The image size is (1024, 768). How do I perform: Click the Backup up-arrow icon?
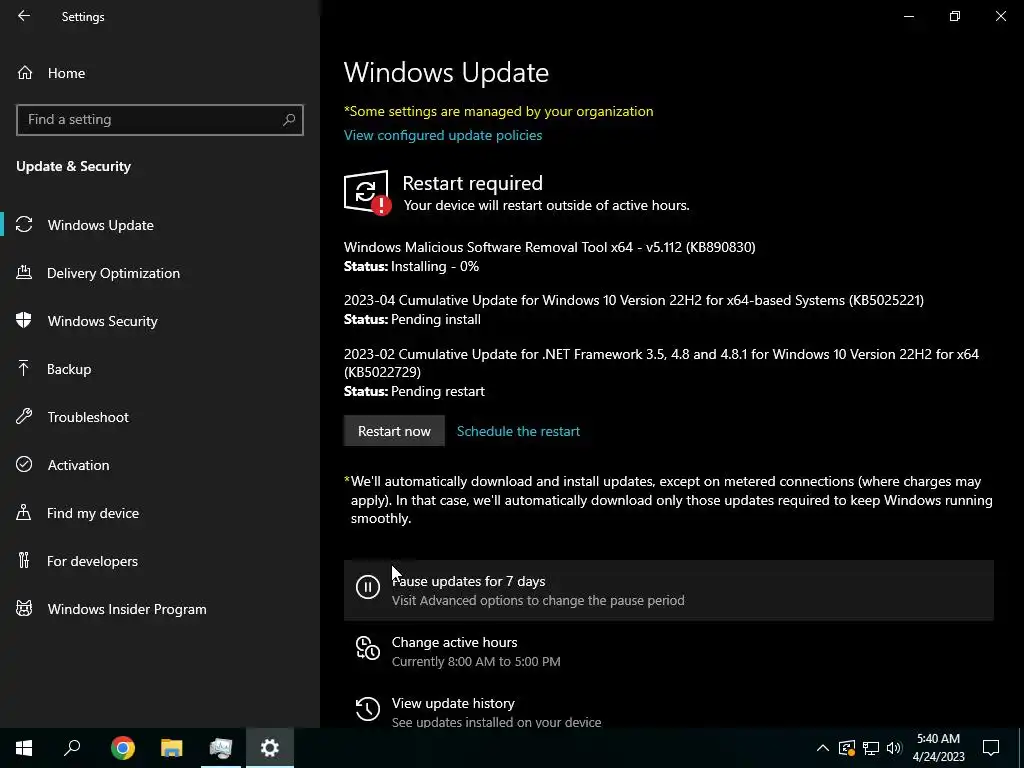pyautogui.click(x=24, y=369)
